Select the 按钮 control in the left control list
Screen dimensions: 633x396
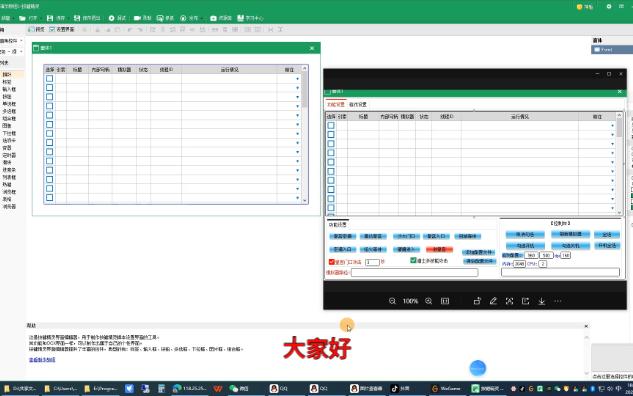[x=7, y=97]
